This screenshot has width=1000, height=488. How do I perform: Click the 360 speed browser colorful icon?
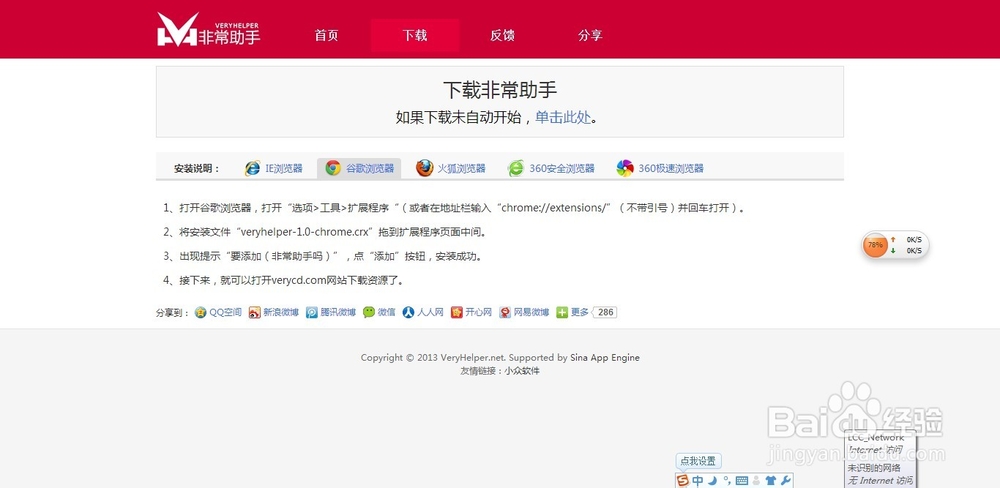tap(625, 168)
